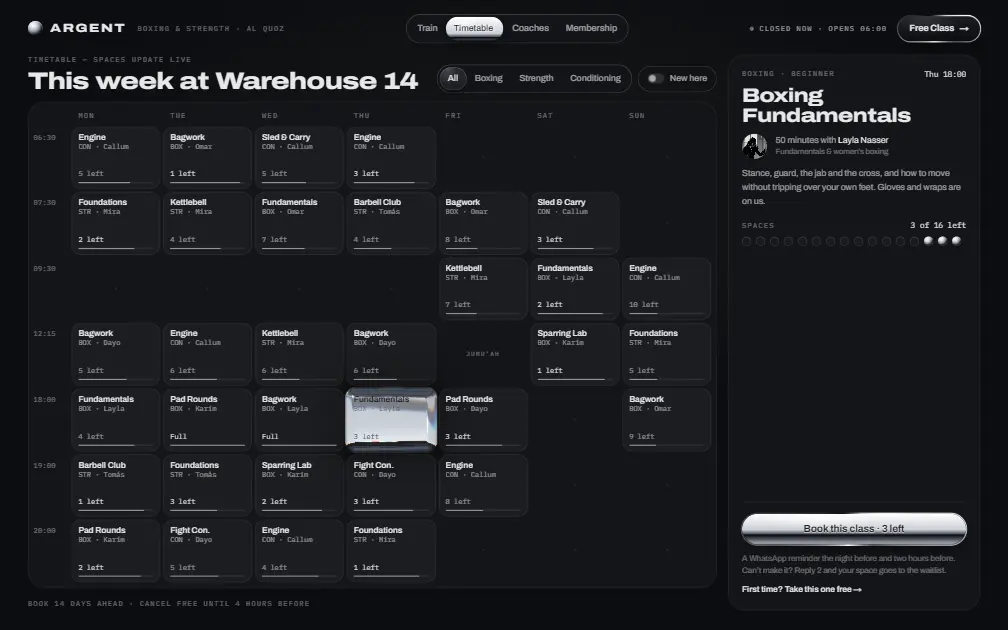Filter timetable by Strength

click(x=536, y=78)
